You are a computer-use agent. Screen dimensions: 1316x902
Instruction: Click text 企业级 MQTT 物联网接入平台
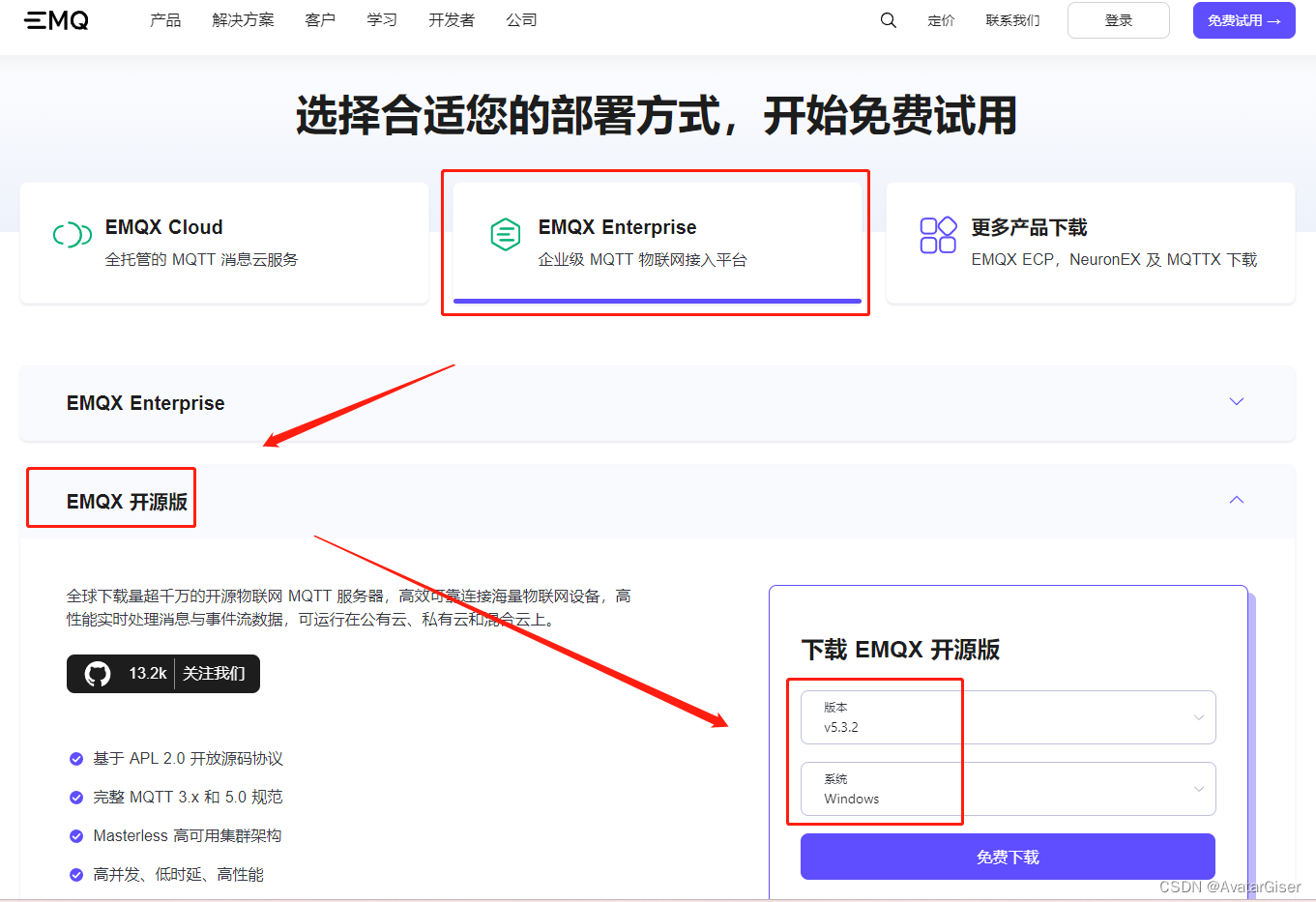642,260
